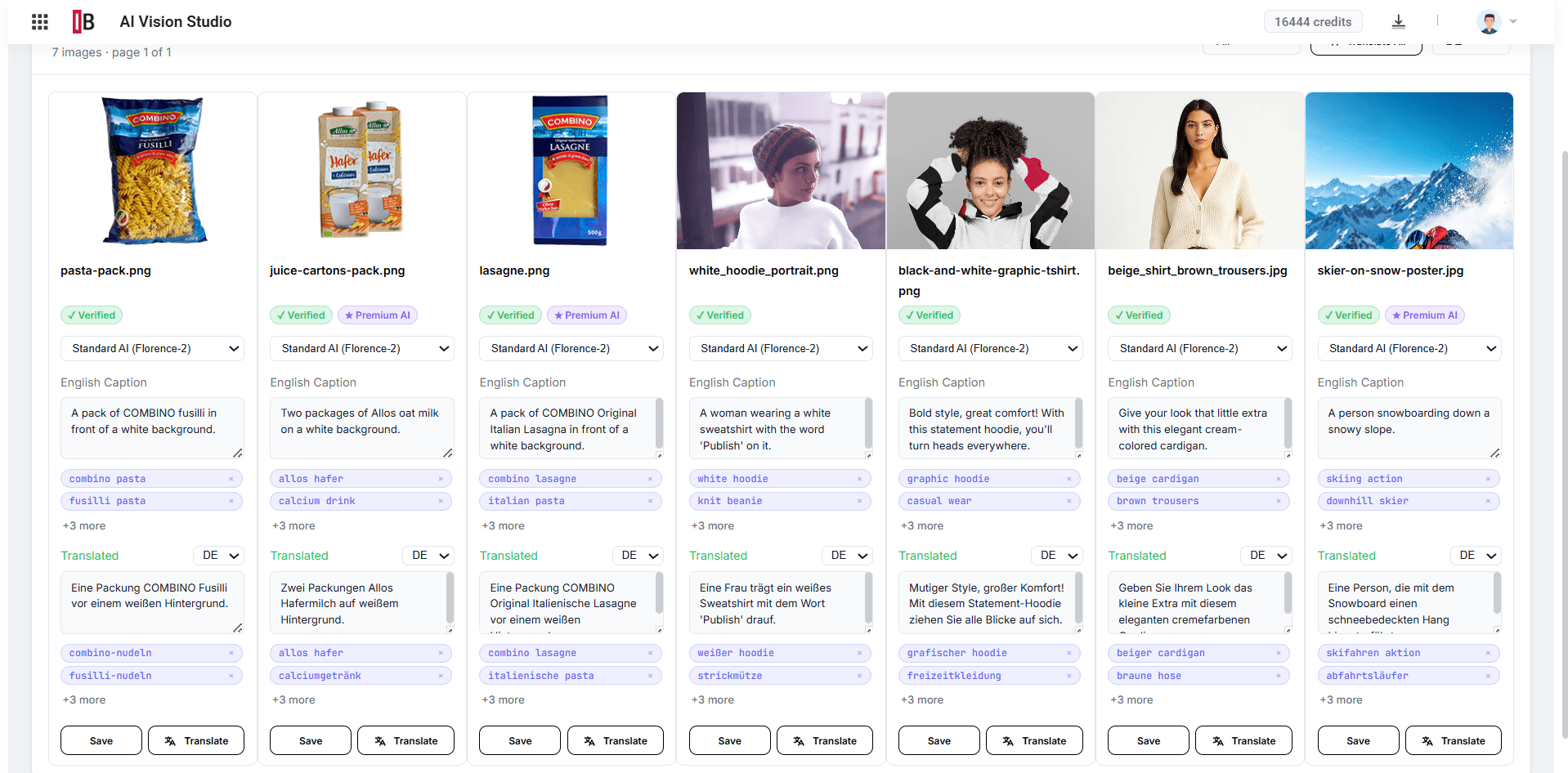Edit English caption of skier-on-snow-poster.jpg
1568x773 pixels.
(1409, 429)
